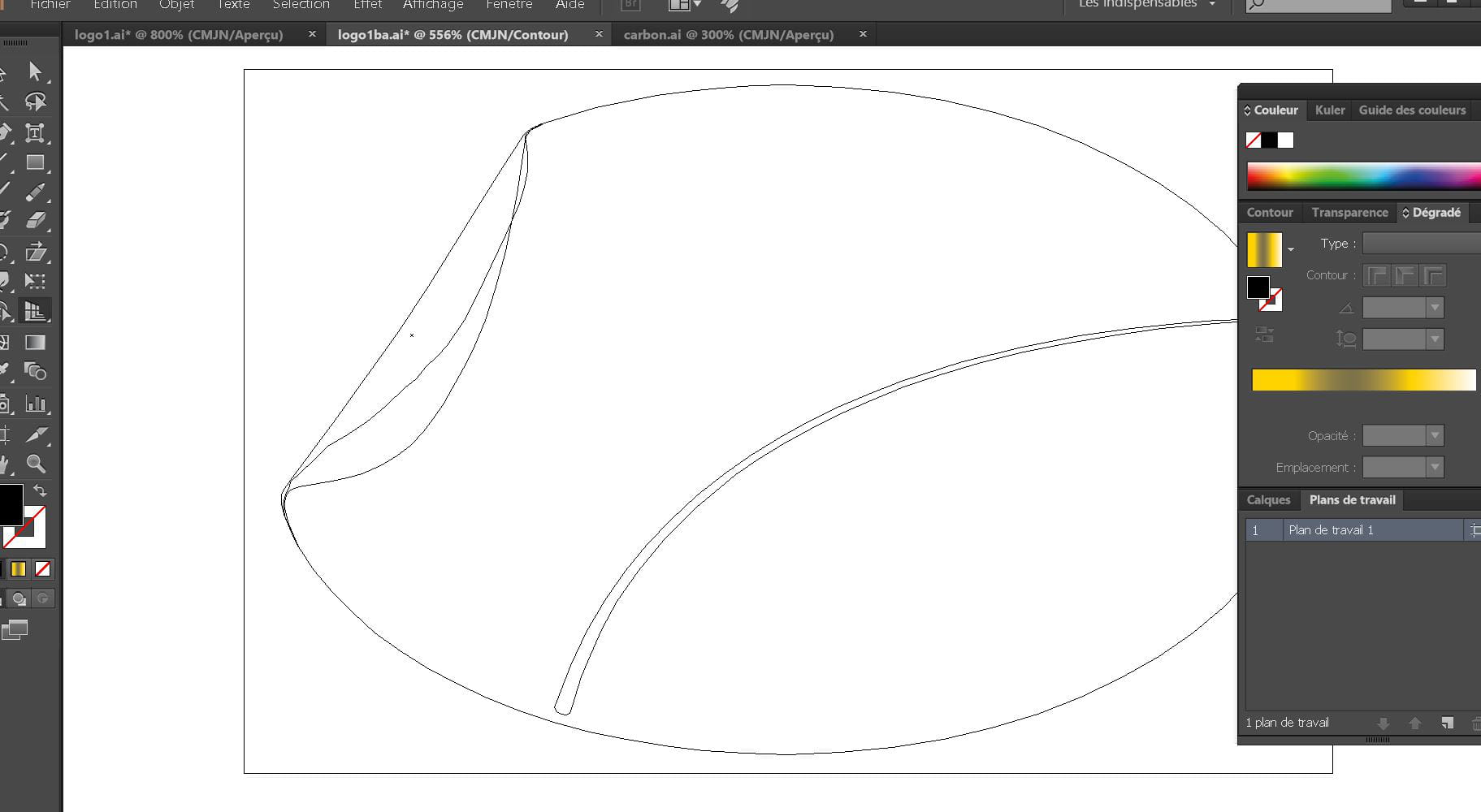
Task: Select the Plan de travail 1 row
Action: tap(1363, 530)
